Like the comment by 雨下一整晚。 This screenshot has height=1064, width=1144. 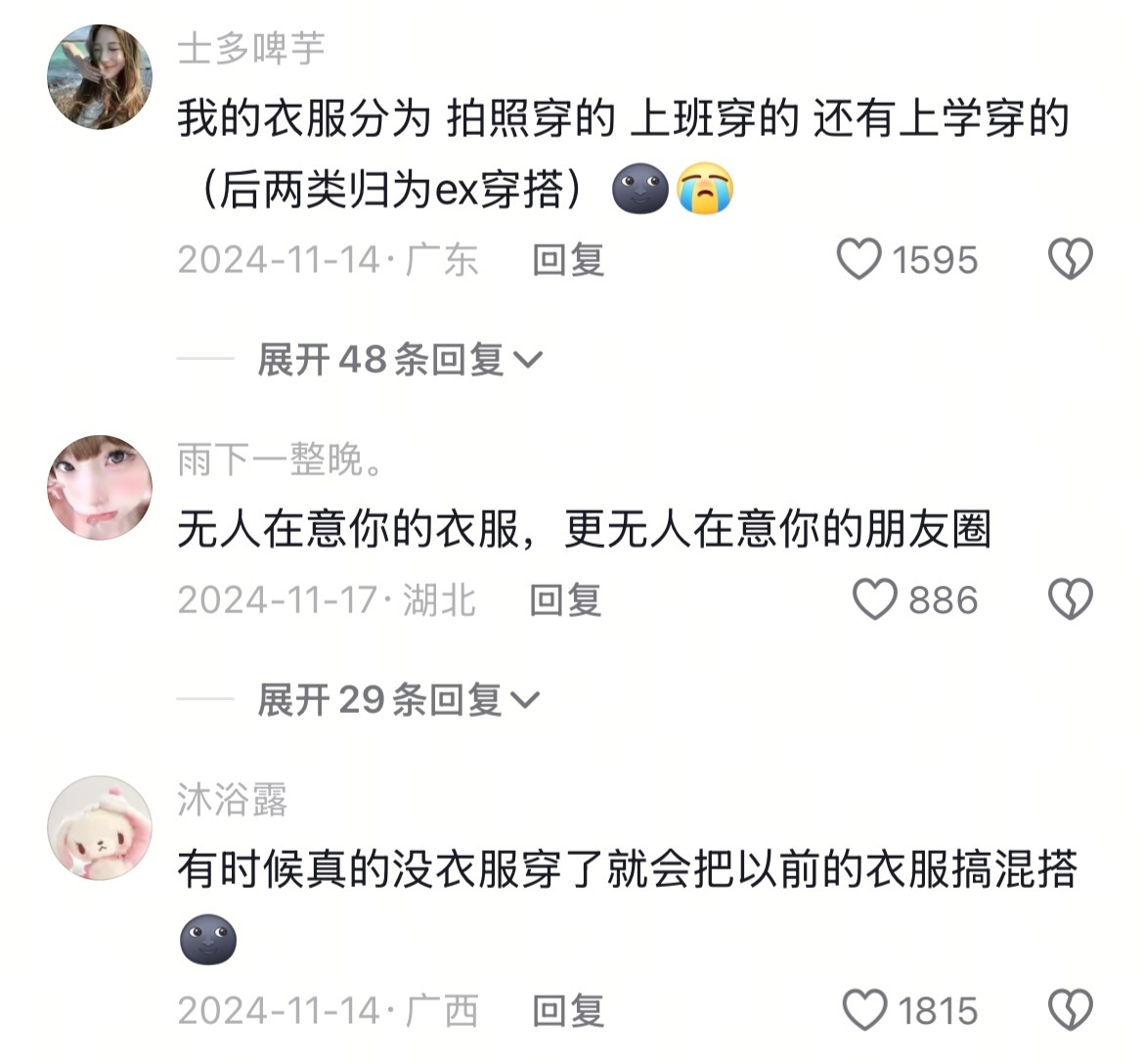point(874,599)
